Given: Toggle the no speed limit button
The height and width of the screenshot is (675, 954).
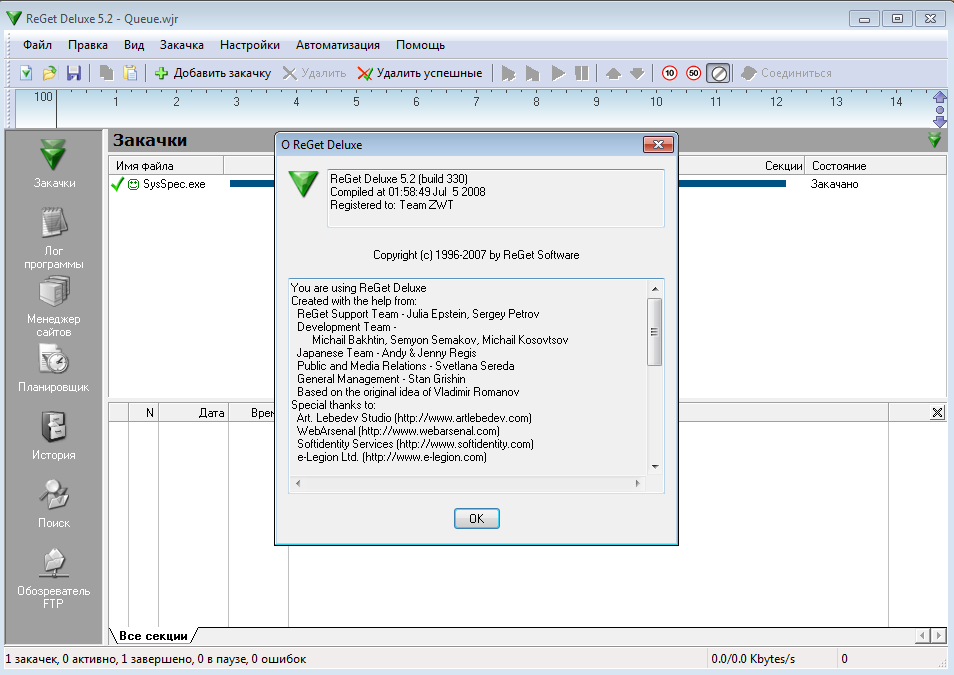Looking at the screenshot, I should pyautogui.click(x=718, y=73).
